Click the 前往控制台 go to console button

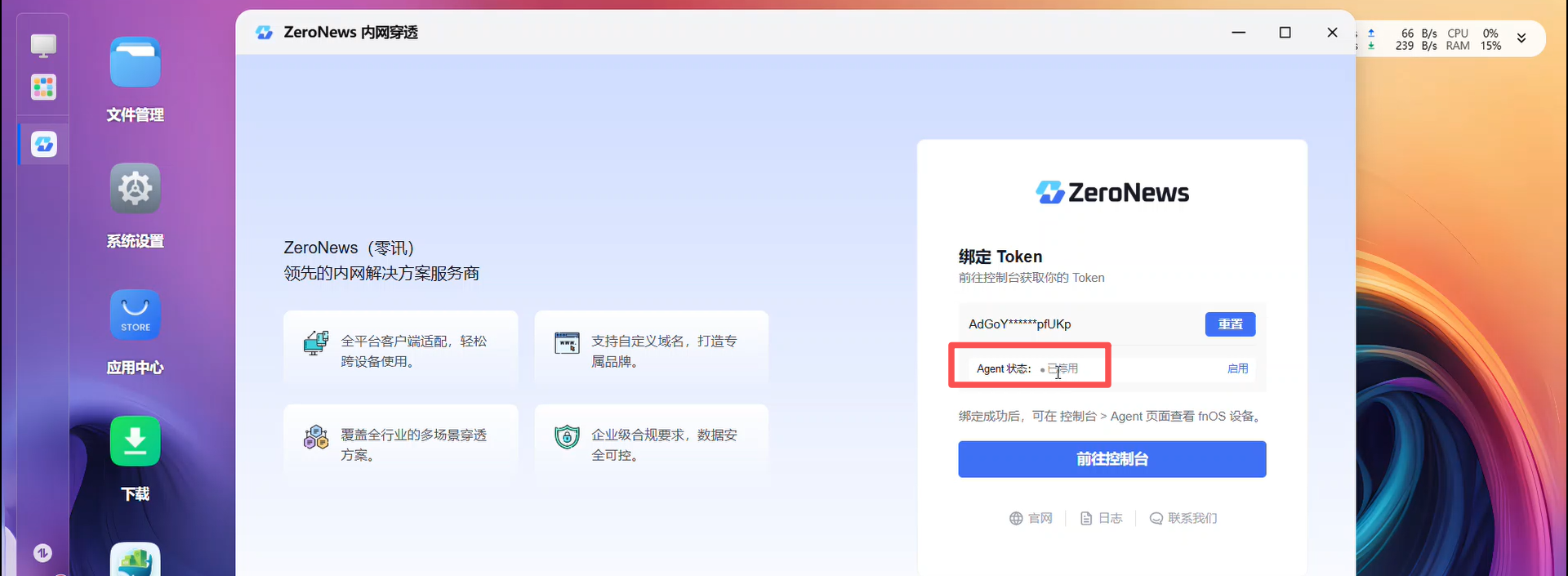pyautogui.click(x=1111, y=459)
